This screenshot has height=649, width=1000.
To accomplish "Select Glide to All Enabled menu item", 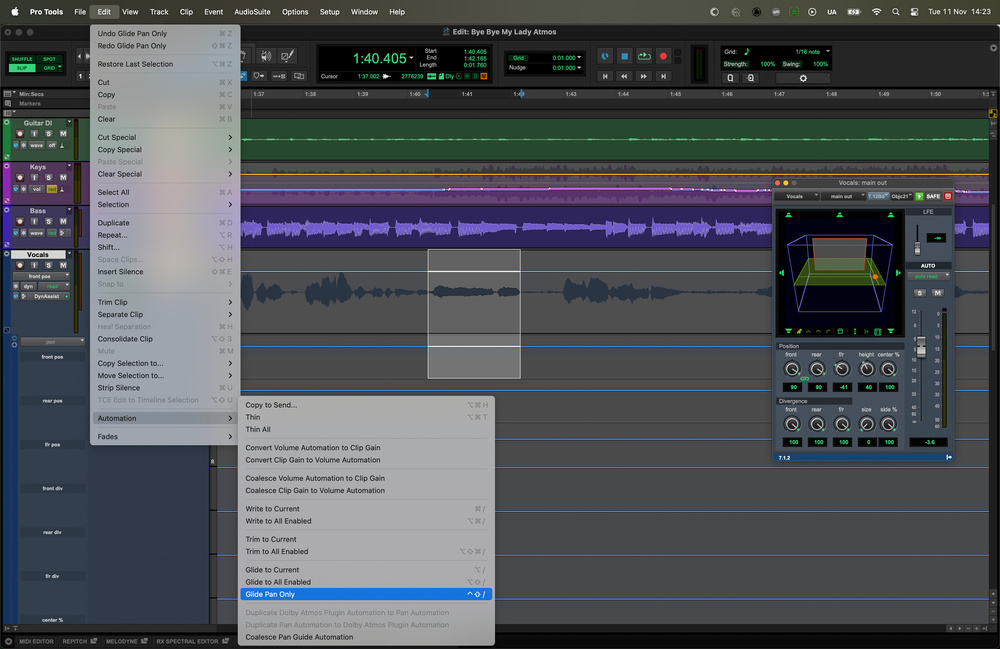I will point(278,582).
